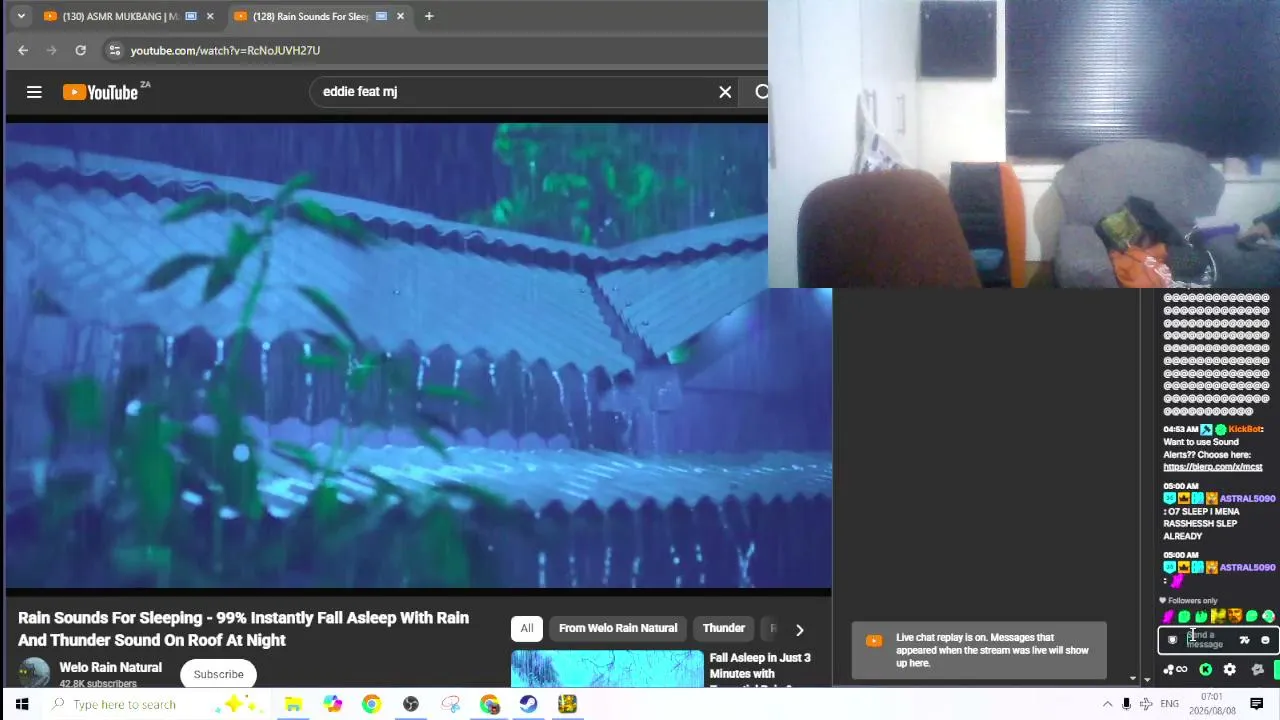Viewport: 1280px width, 720px height.
Task: Open File Explorer from the taskbar
Action: [x=293, y=704]
